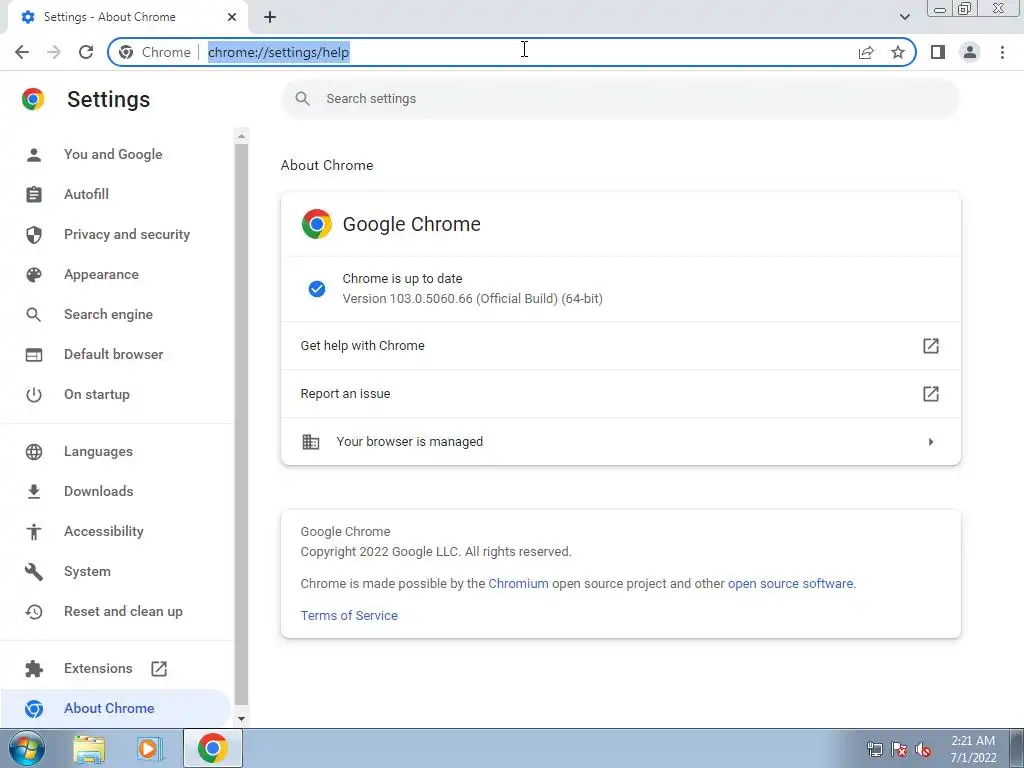Click the Downloads arrow icon
Screen dimensions: 1024x768
(x=33, y=491)
